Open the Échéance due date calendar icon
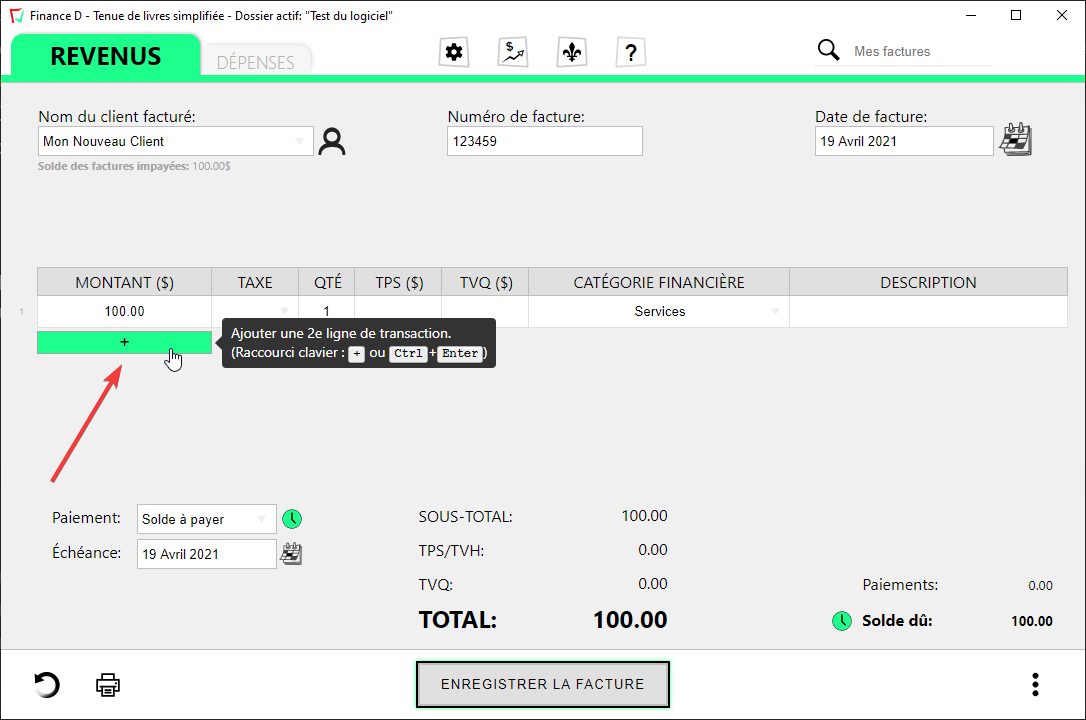The height and width of the screenshot is (720, 1086). (x=291, y=554)
